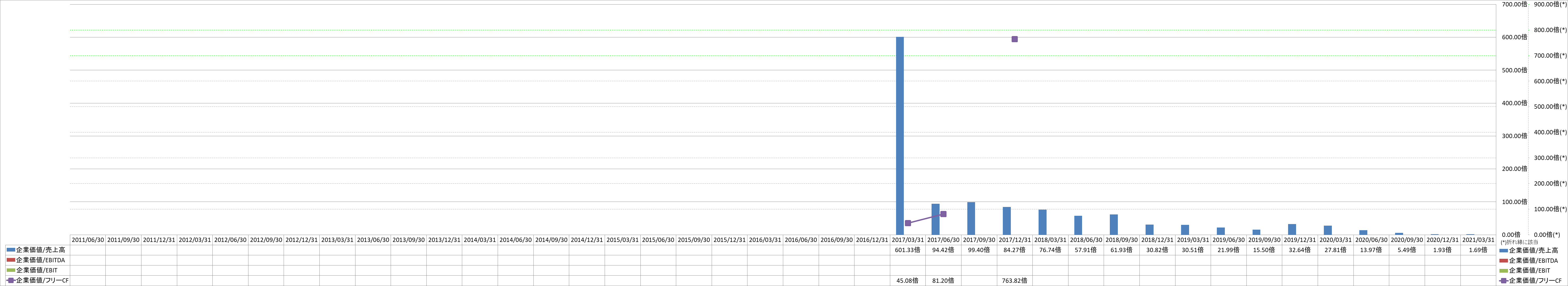This screenshot has width=1568, height=286.
Task: Click the 企業価値/EBITDA row header label
Action: (x=41, y=260)
